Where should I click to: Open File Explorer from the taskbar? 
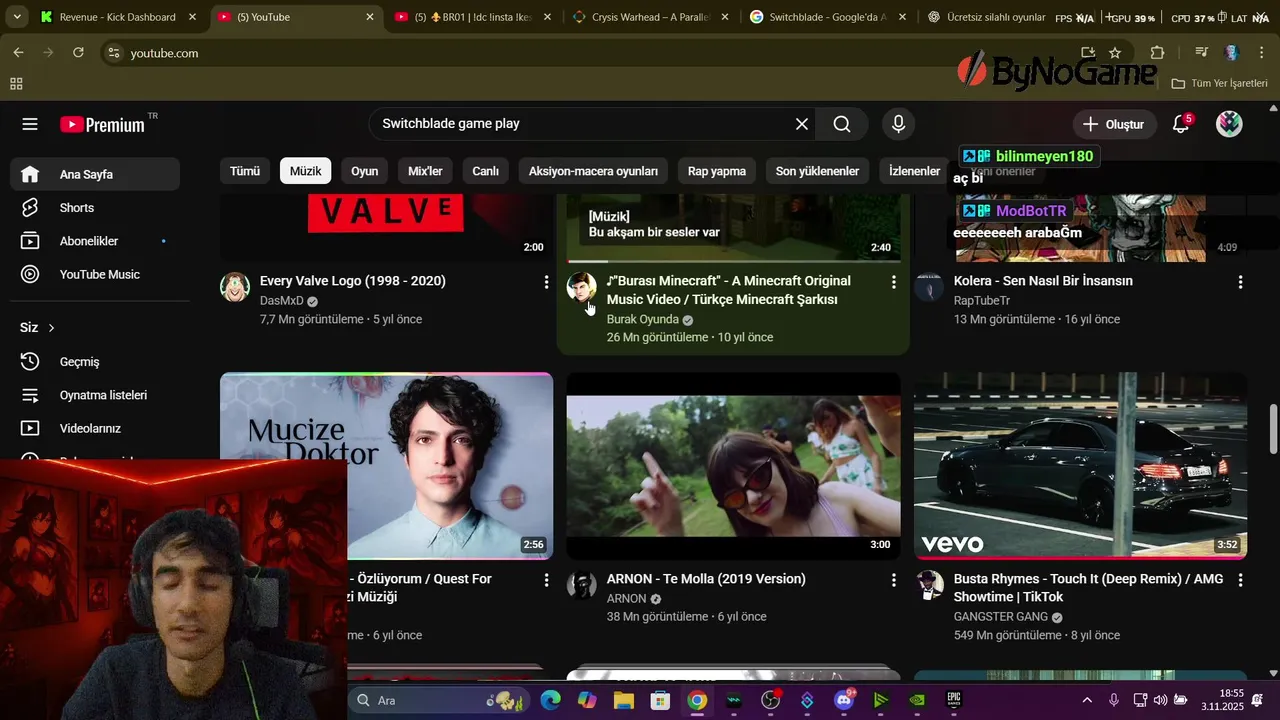[x=624, y=700]
